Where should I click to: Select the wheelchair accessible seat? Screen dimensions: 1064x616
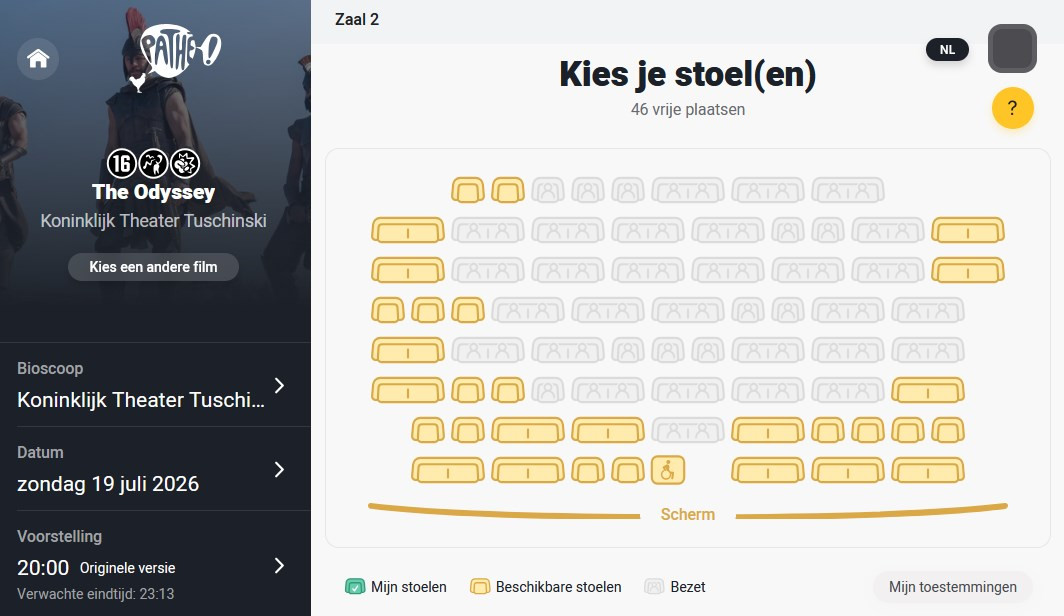668,470
